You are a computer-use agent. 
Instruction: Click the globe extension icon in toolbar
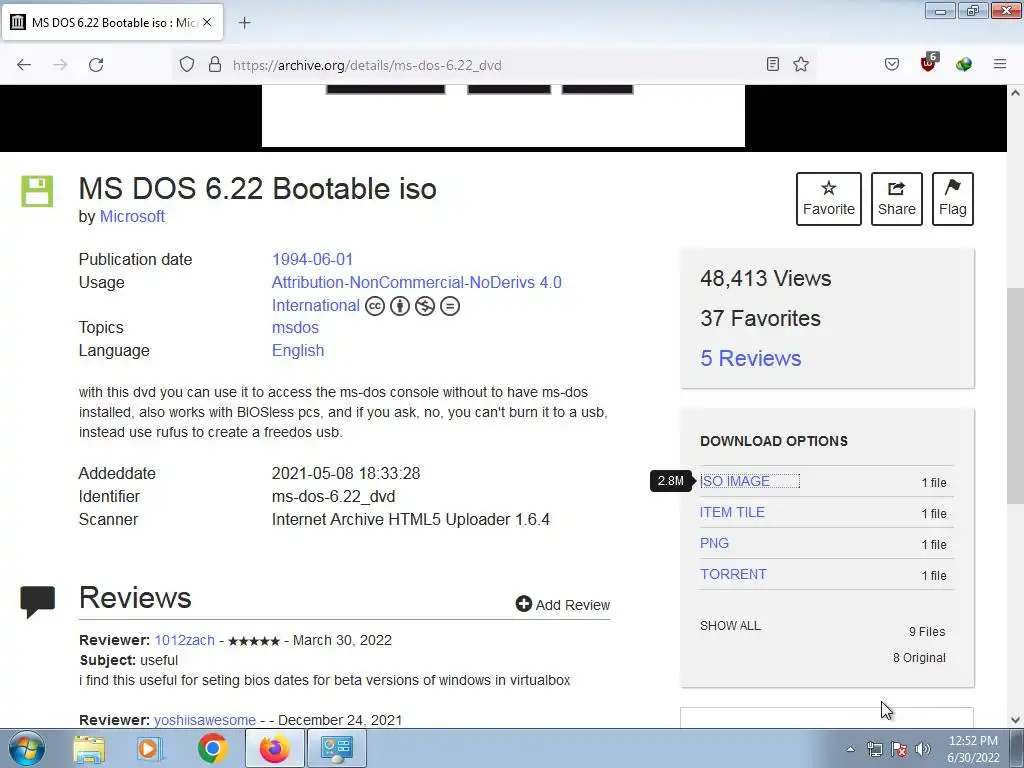click(964, 64)
